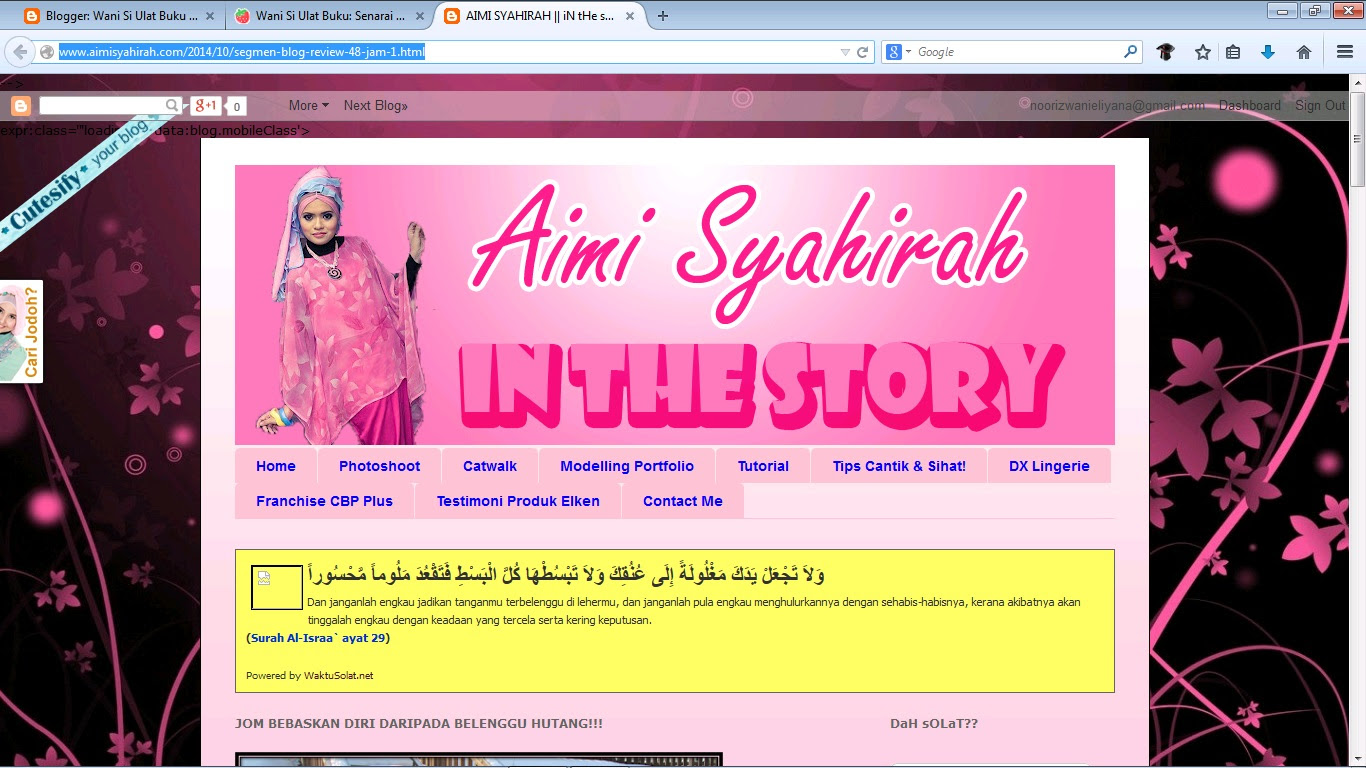Click the DaH sOLaT?? sidebar heading
The width and height of the screenshot is (1366, 768).
(x=934, y=723)
